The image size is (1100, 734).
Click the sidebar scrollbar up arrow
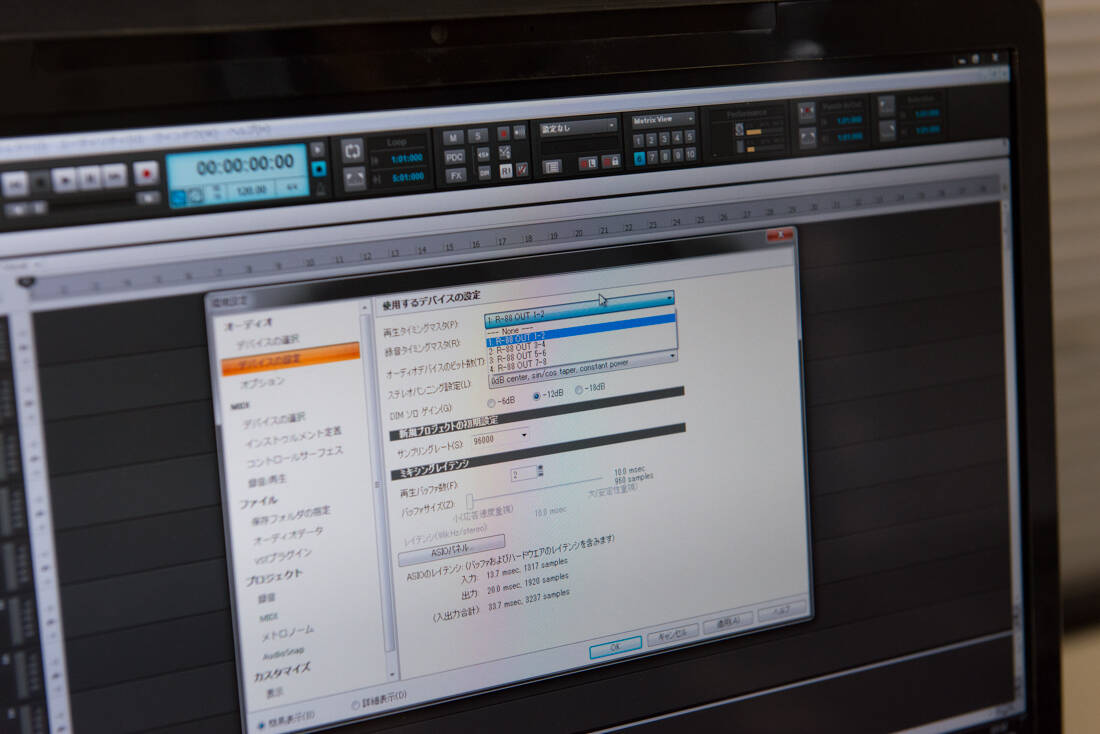[363, 308]
